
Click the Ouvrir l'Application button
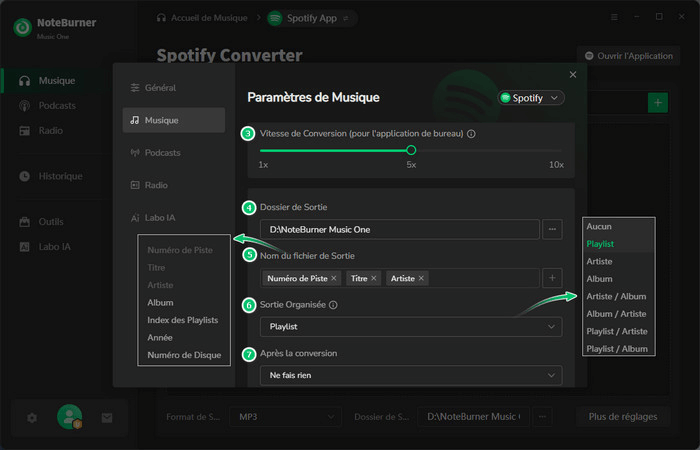pos(628,56)
